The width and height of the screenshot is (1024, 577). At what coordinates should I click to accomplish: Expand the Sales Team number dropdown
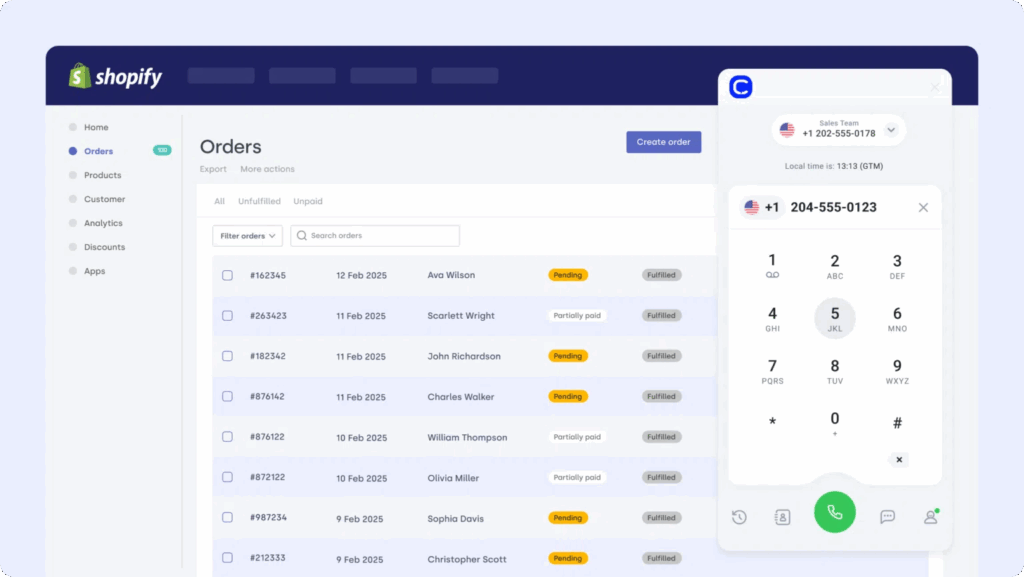(x=891, y=130)
